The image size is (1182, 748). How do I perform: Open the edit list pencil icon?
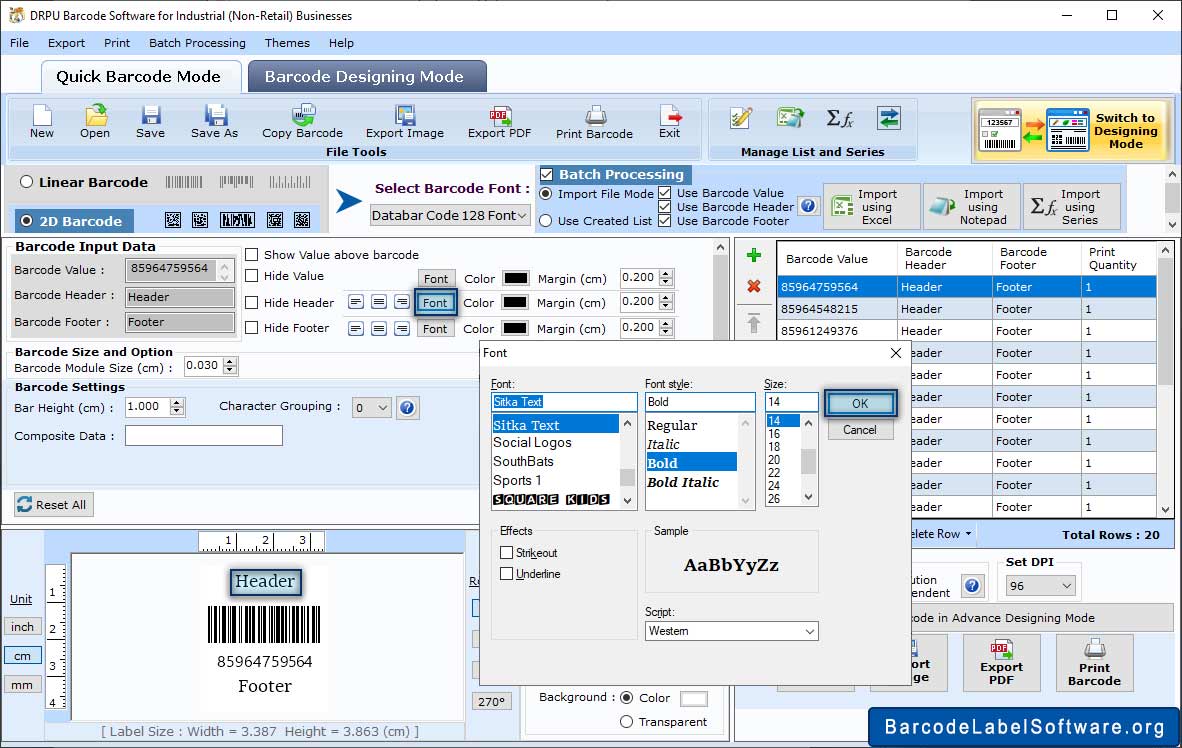coord(741,118)
